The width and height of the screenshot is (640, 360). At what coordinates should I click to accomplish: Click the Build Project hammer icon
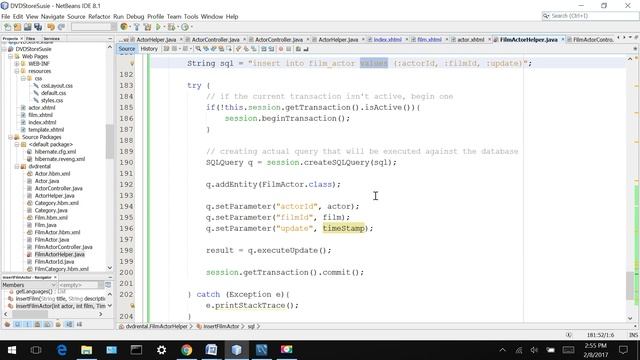coord(136,27)
